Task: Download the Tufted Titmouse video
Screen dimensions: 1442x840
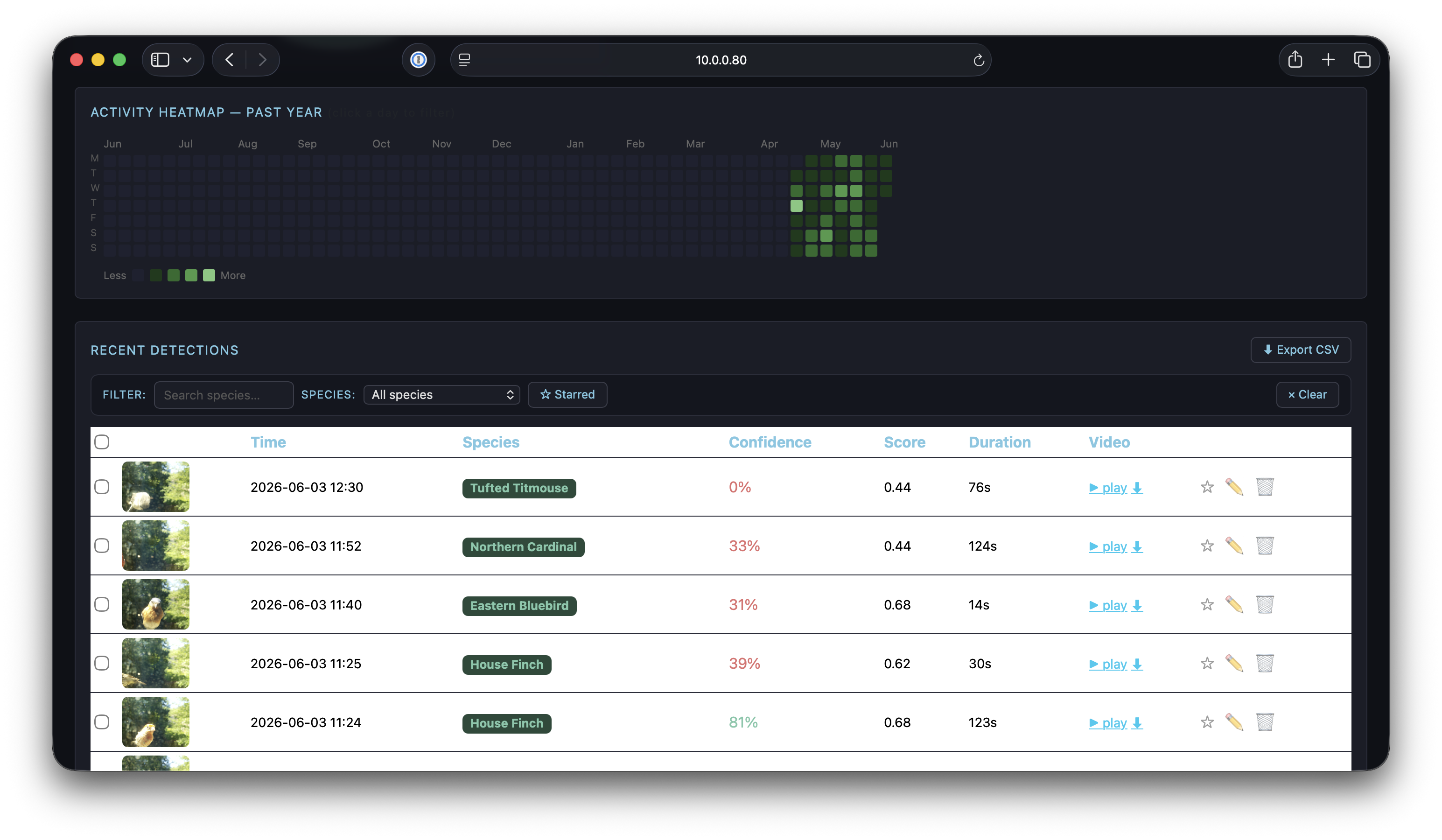Action: (1138, 488)
